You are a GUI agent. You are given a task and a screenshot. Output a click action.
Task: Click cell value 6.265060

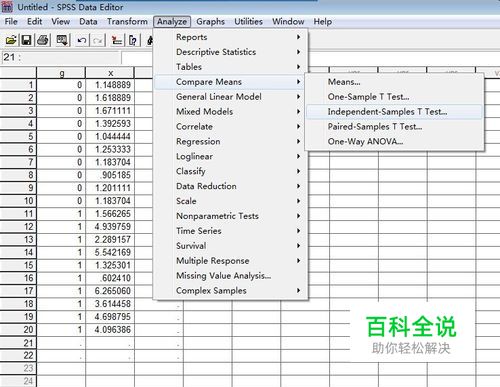click(x=110, y=291)
